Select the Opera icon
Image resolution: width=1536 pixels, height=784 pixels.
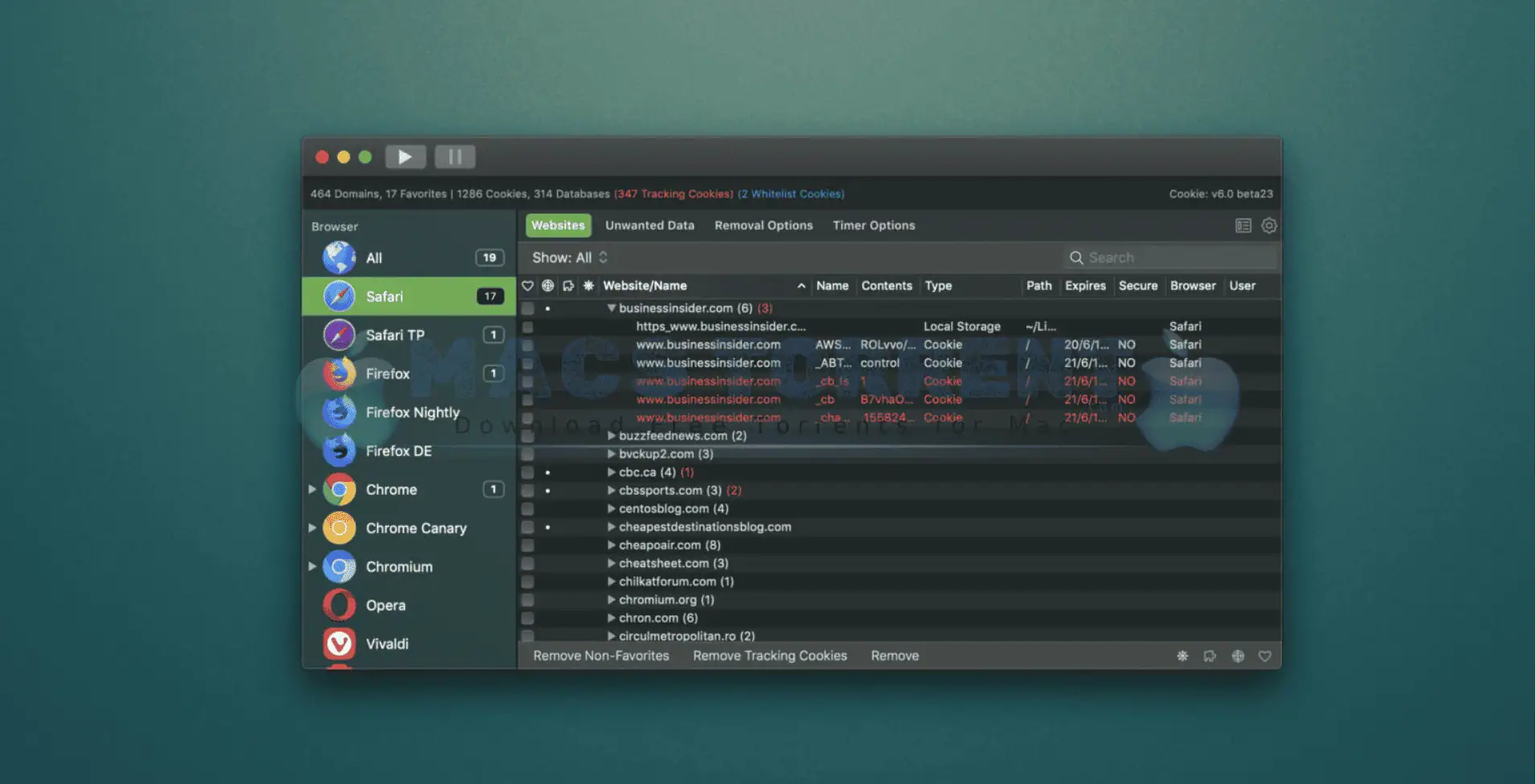tap(339, 605)
